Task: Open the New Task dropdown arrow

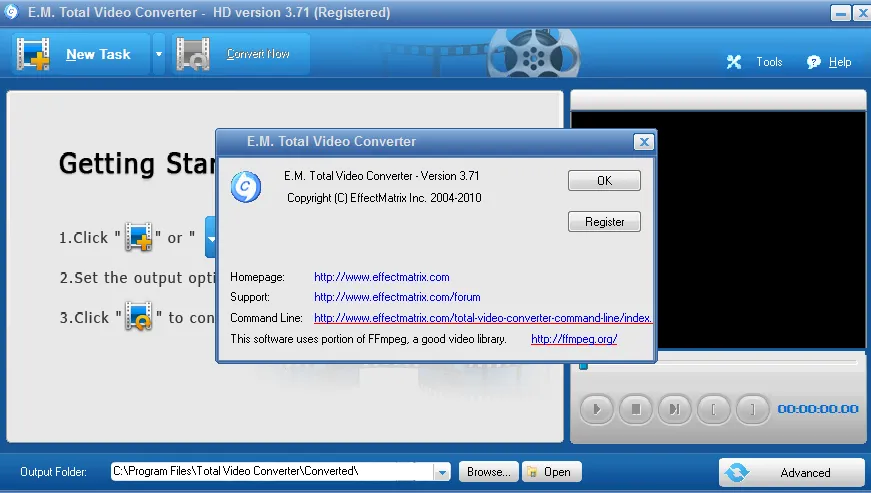Action: tap(159, 54)
